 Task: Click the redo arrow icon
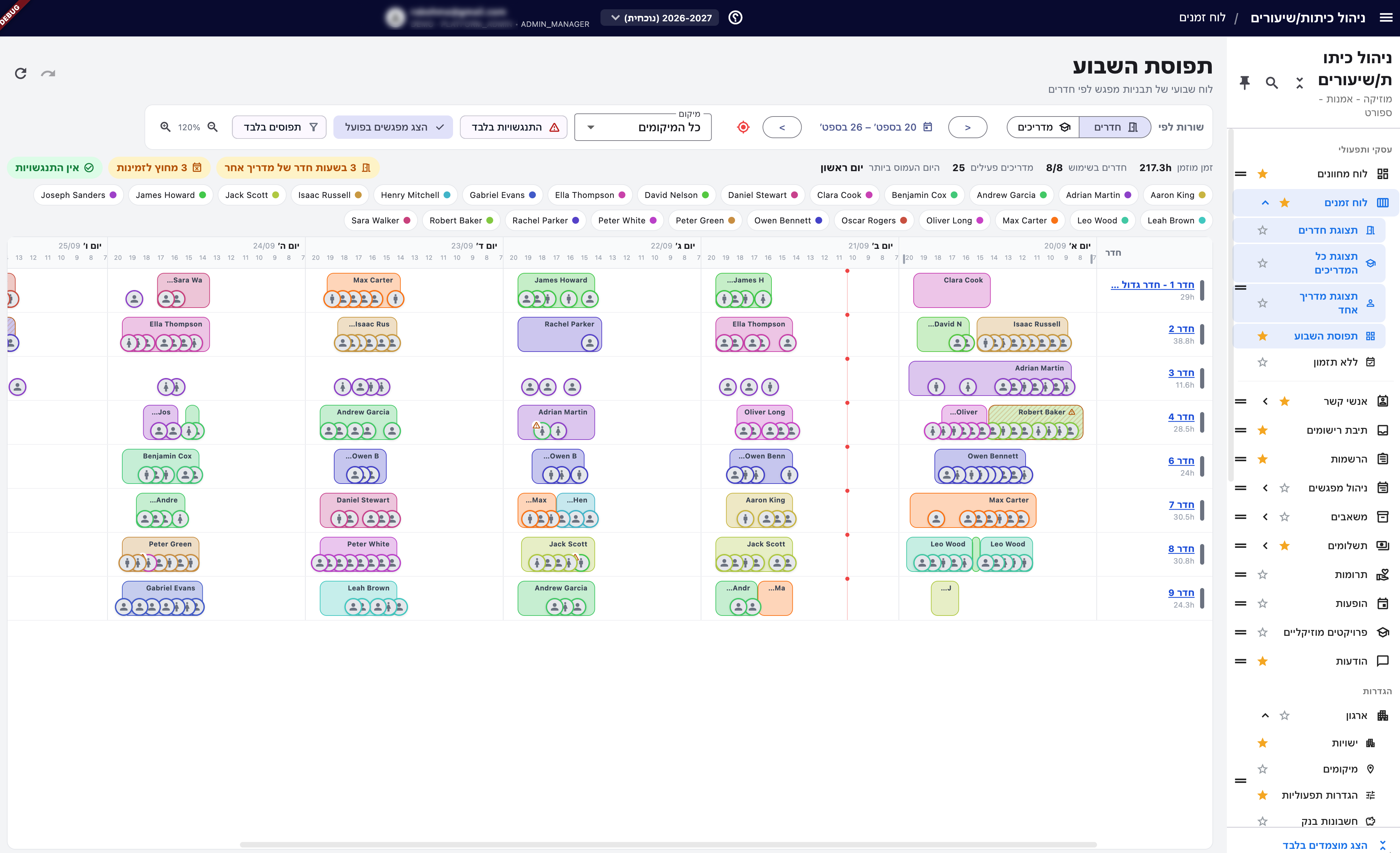coord(48,73)
